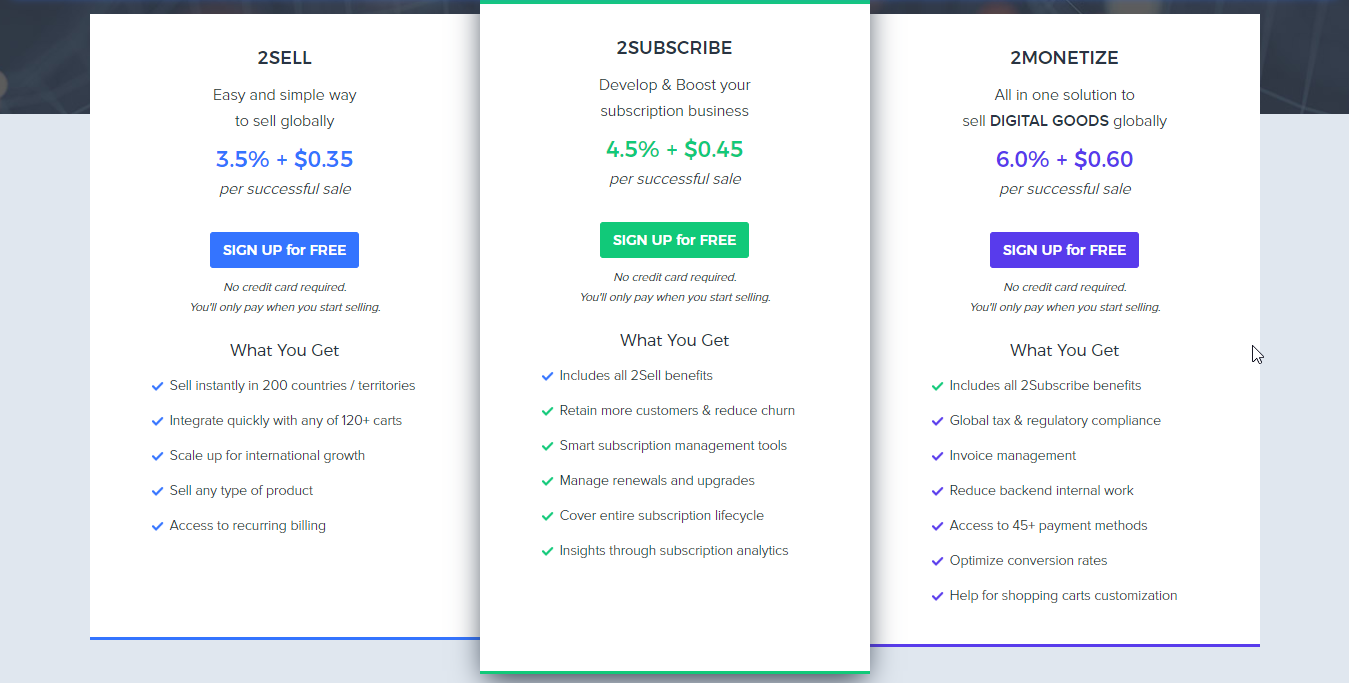
Task: Click "No credit card required" note under 2SELL
Action: tap(284, 287)
